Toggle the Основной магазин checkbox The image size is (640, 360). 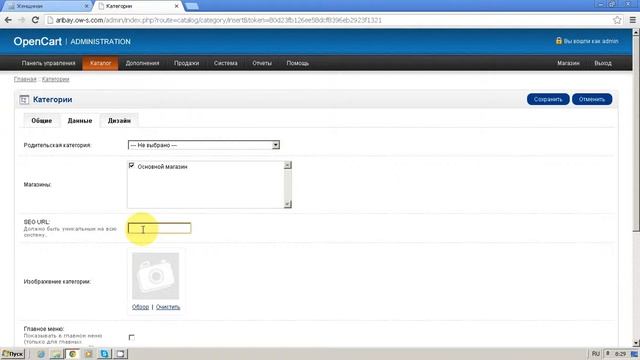(x=131, y=165)
